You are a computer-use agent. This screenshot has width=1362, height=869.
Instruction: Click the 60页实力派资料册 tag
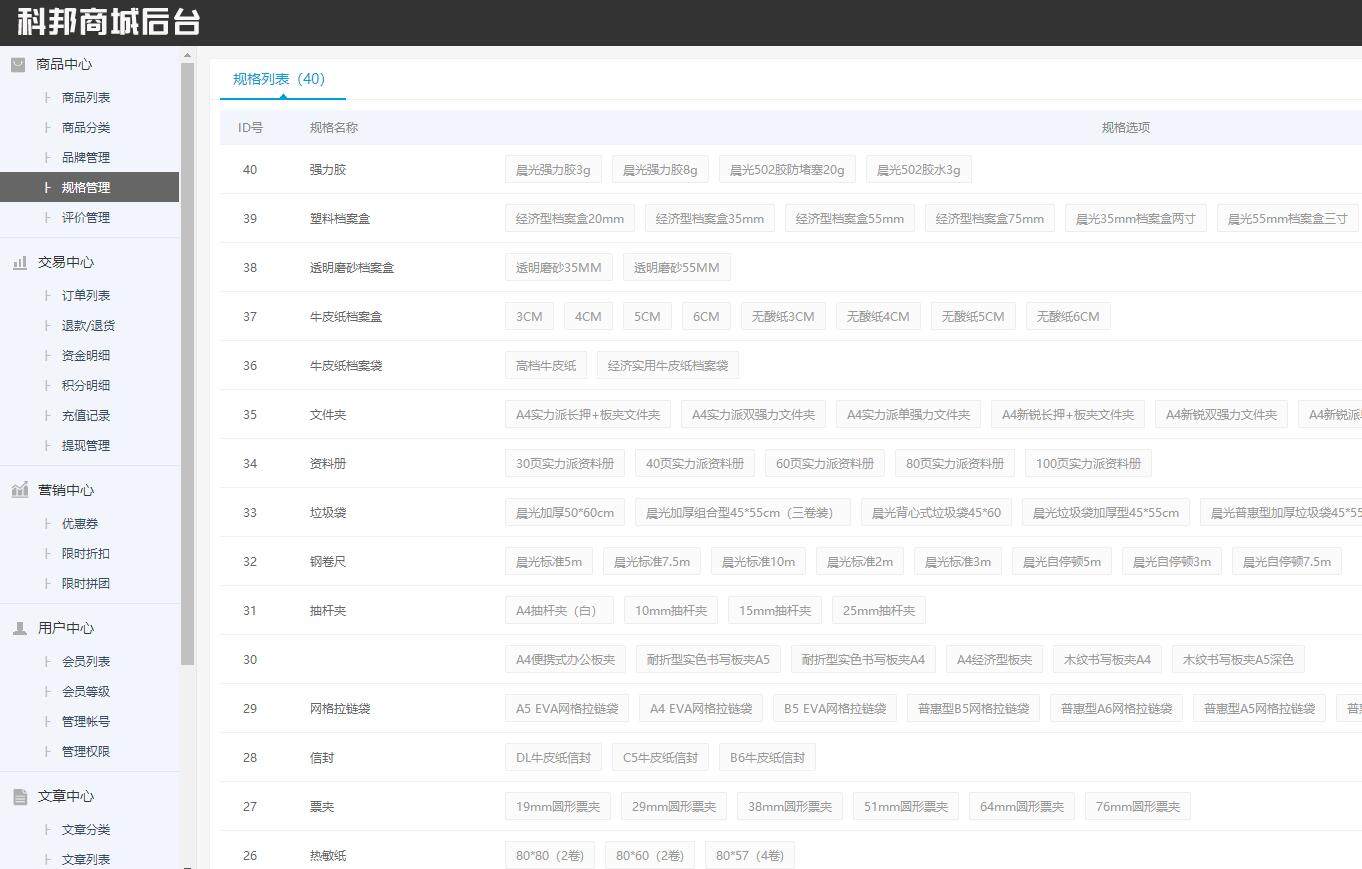point(825,464)
